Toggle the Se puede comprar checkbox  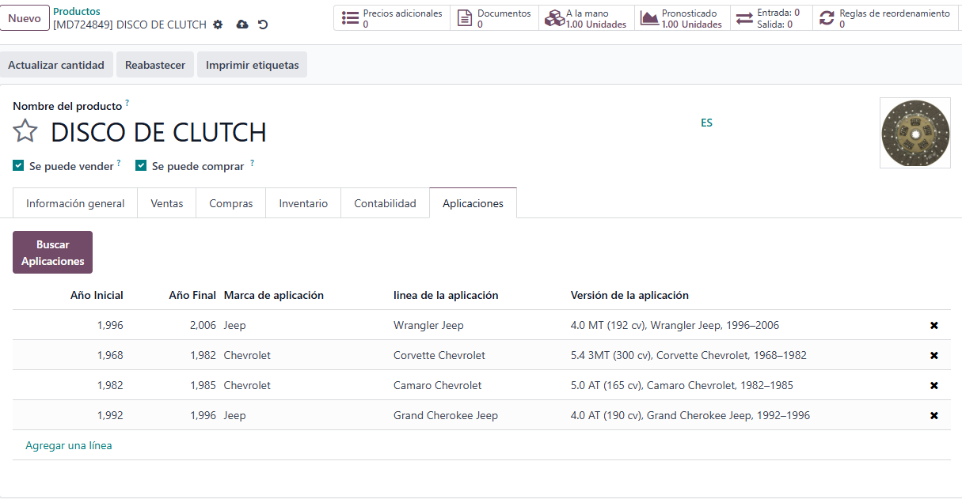(141, 166)
